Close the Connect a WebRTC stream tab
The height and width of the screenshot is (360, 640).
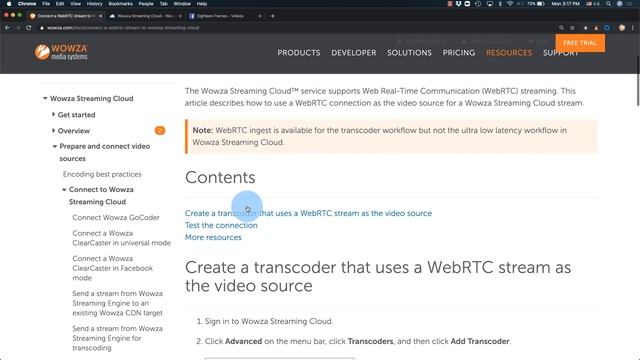pyautogui.click(x=100, y=16)
